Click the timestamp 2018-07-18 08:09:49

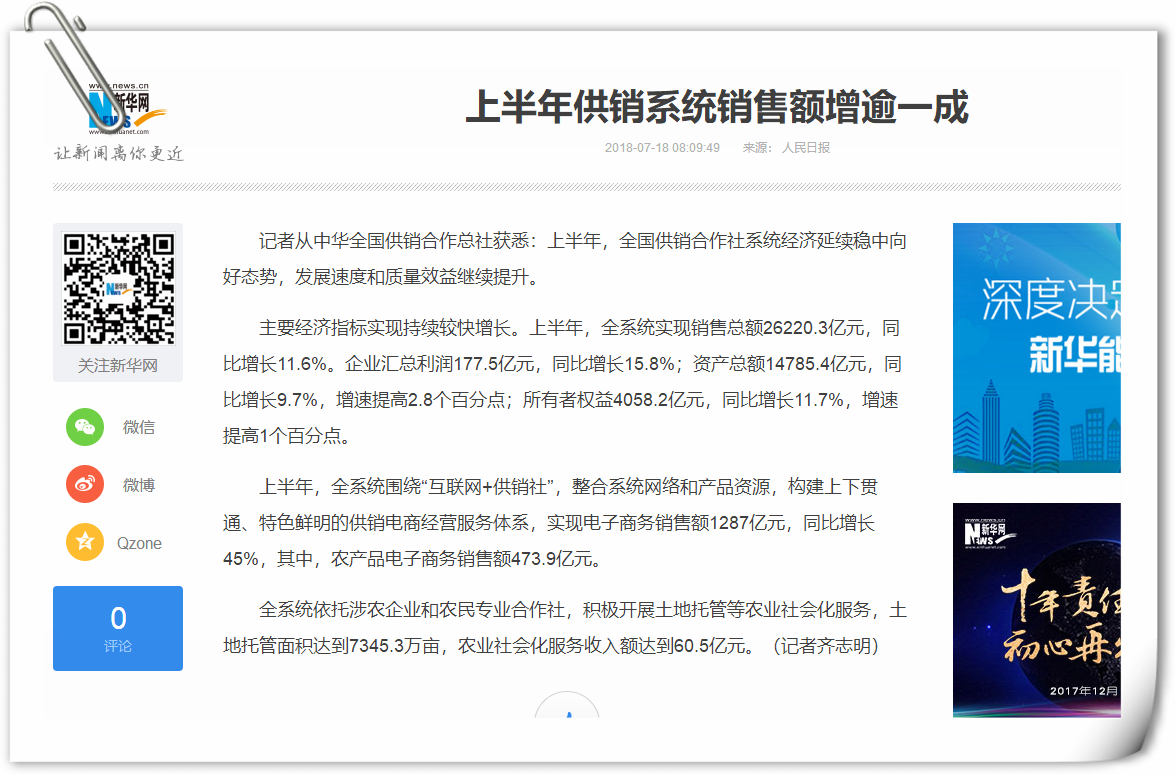pos(662,148)
